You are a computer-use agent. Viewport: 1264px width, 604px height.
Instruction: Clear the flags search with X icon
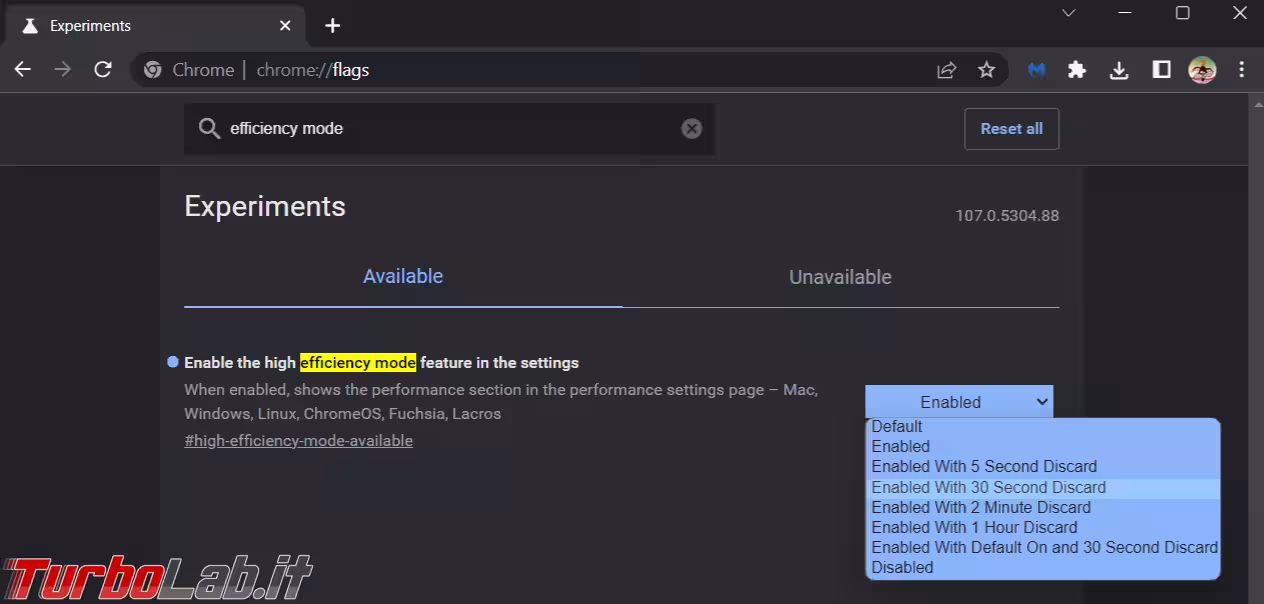[x=691, y=129]
